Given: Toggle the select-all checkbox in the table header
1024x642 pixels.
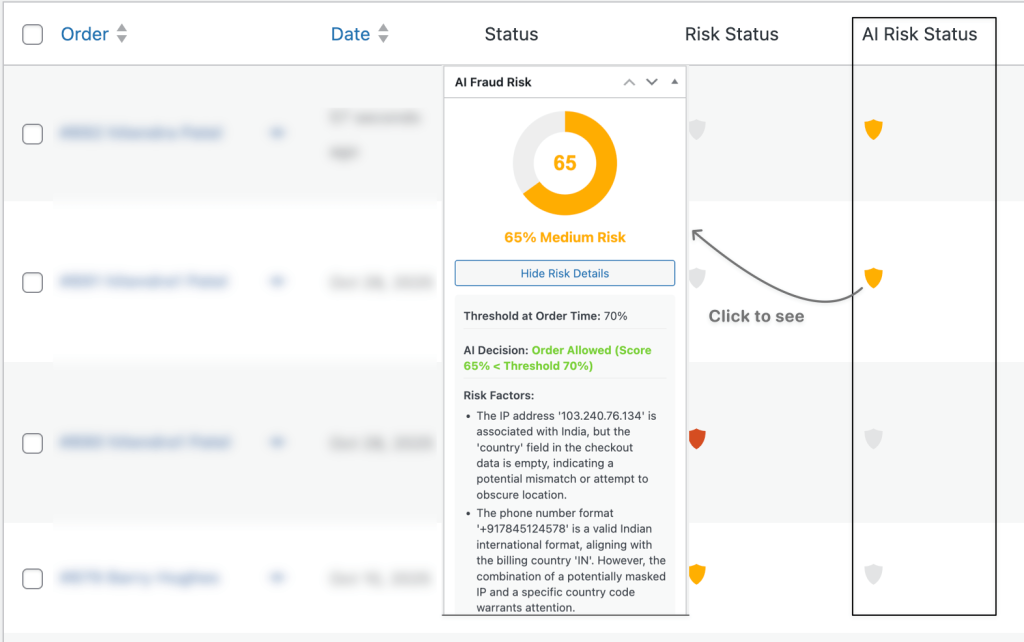Looking at the screenshot, I should [32, 33].
